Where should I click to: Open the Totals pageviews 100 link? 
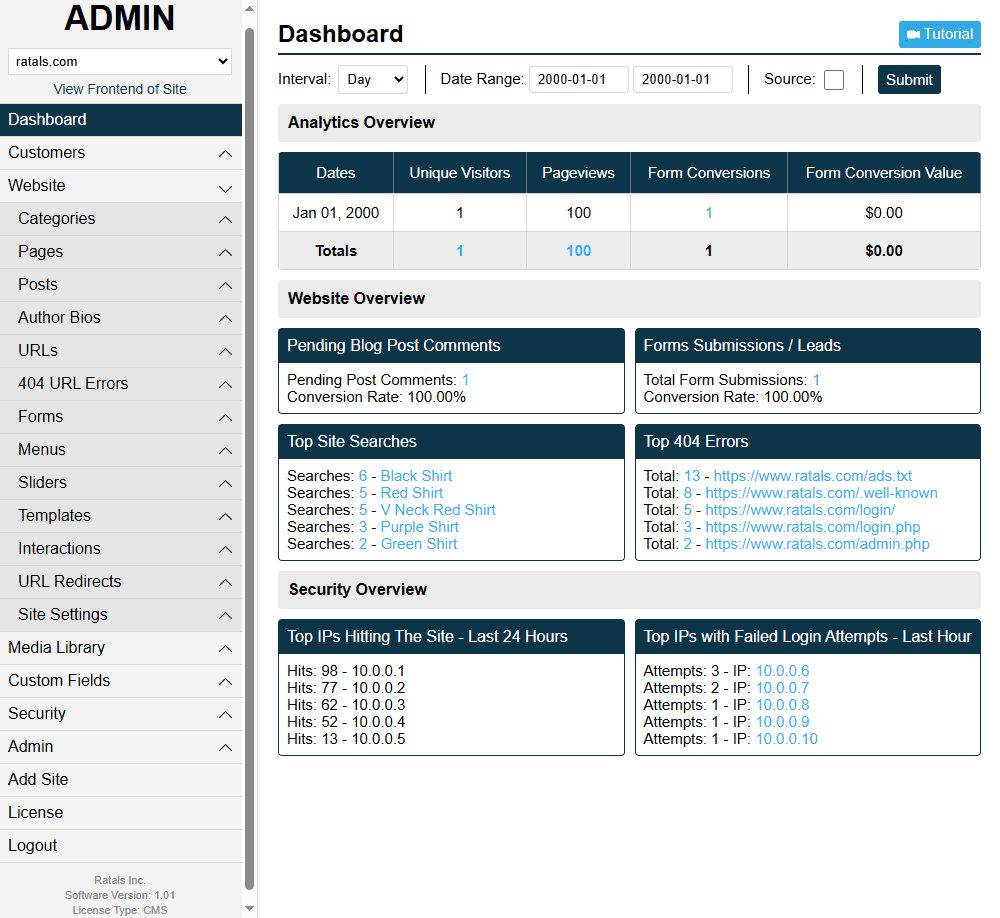[578, 251]
